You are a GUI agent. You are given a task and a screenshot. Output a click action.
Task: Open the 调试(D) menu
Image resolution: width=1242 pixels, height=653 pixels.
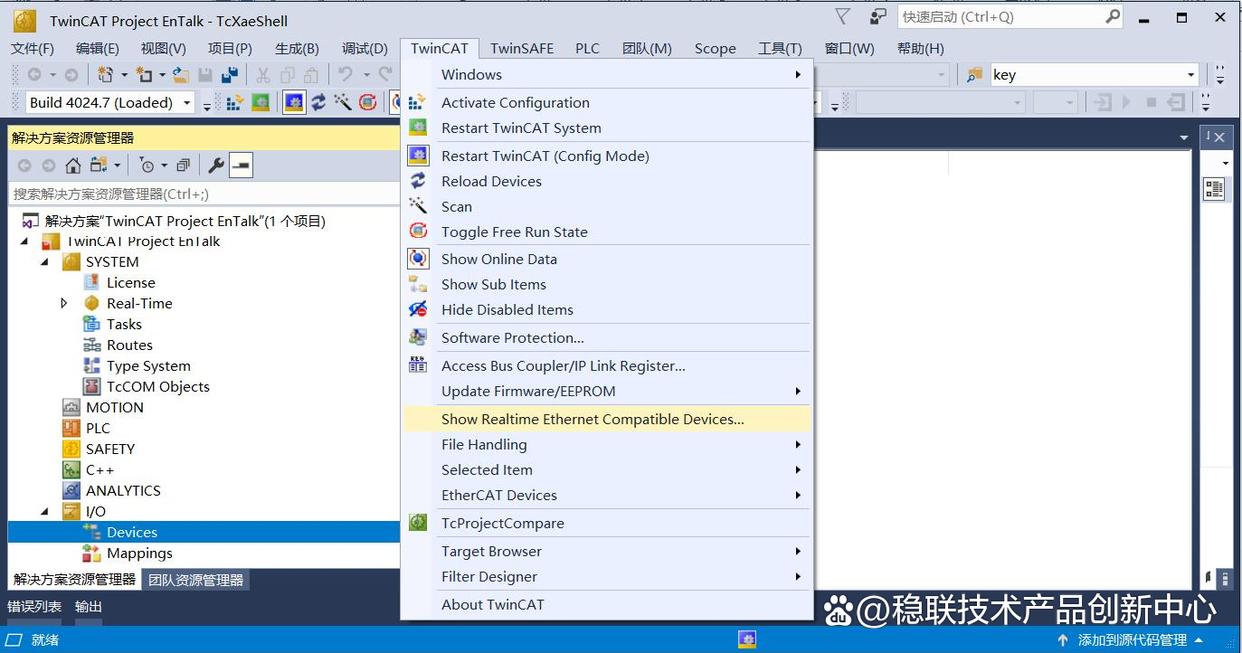pos(365,48)
